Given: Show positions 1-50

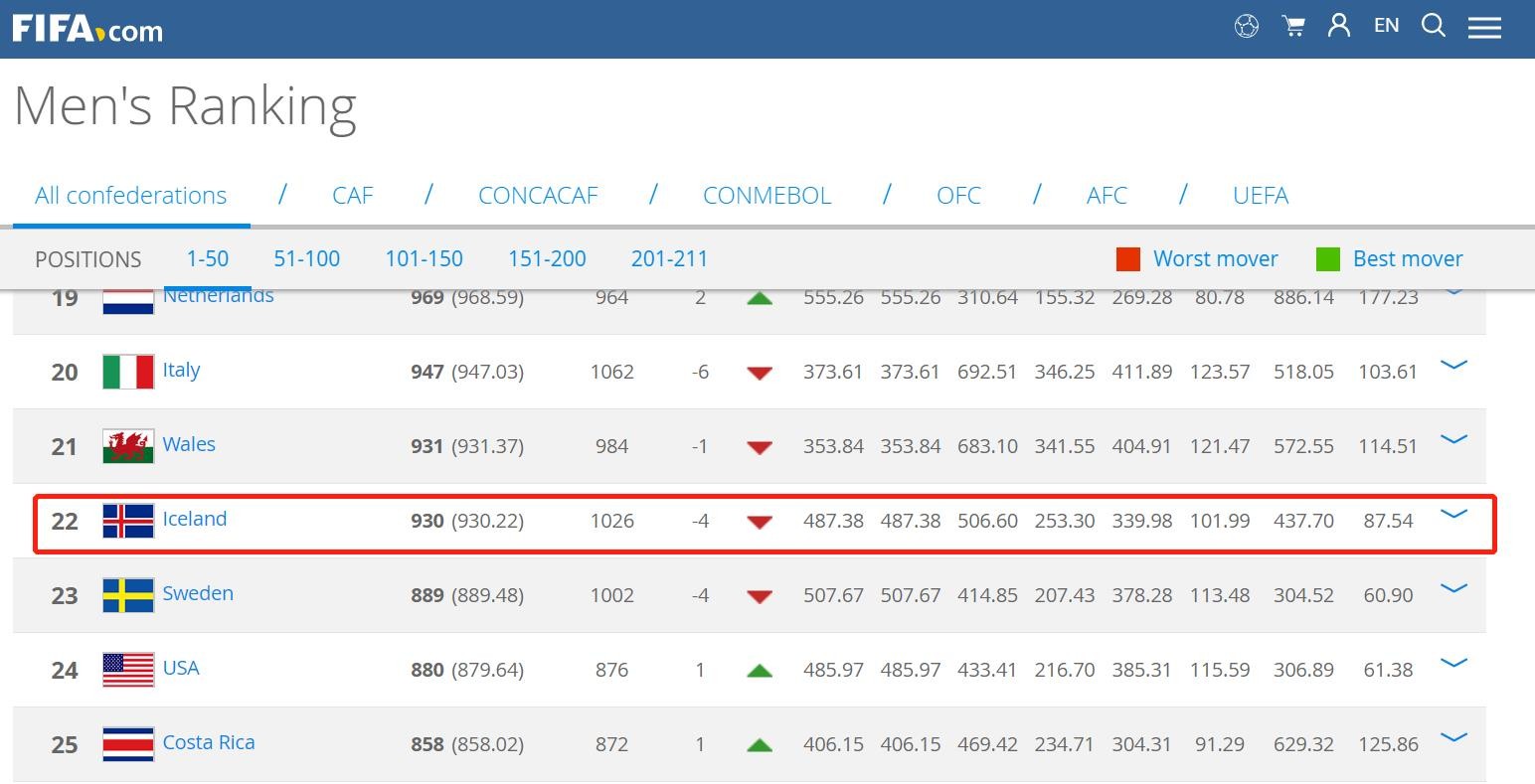Looking at the screenshot, I should coord(208,258).
